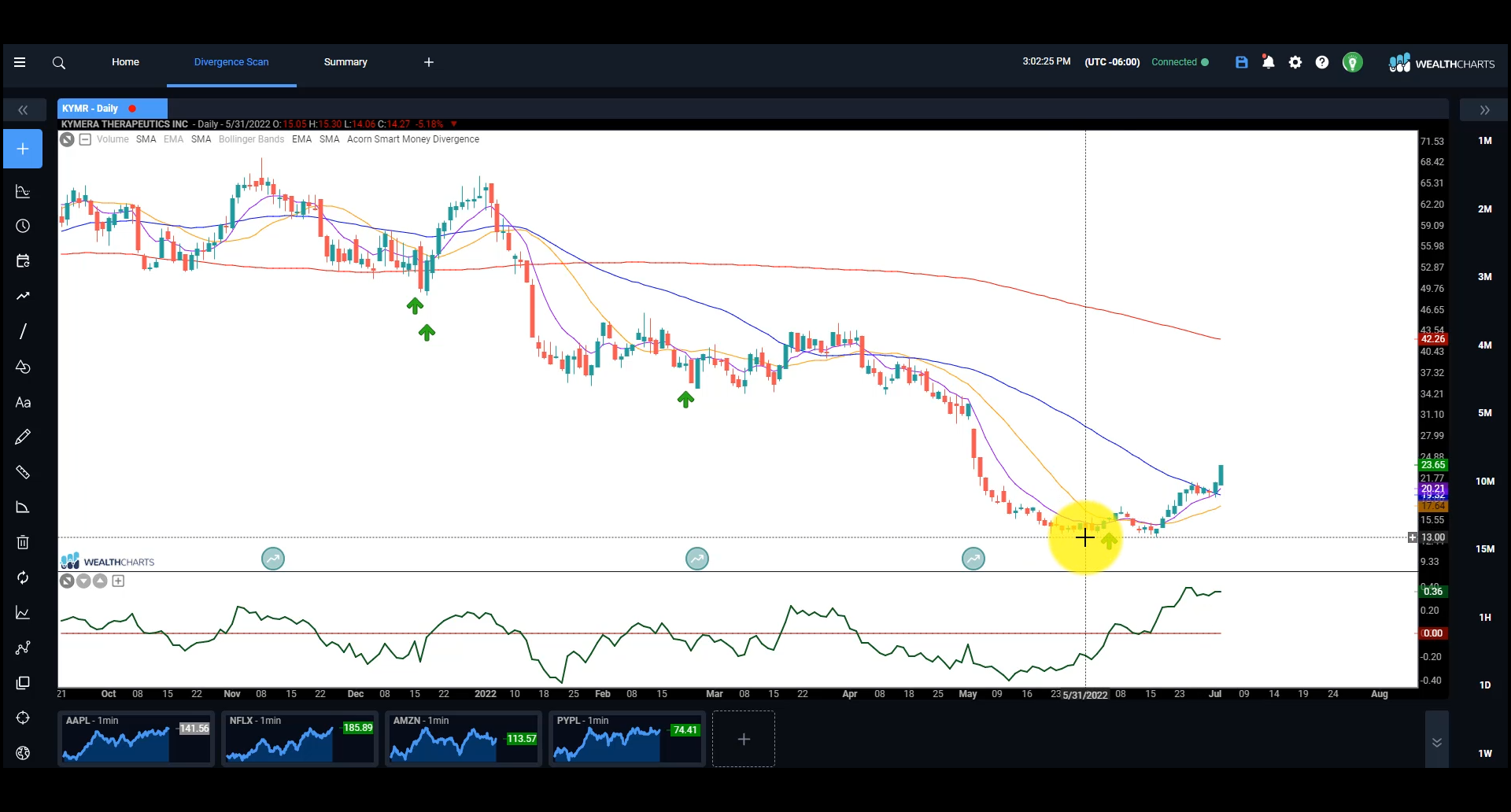Expand the right panel double chevron
Screen dimensions: 1511x812
click(1484, 110)
